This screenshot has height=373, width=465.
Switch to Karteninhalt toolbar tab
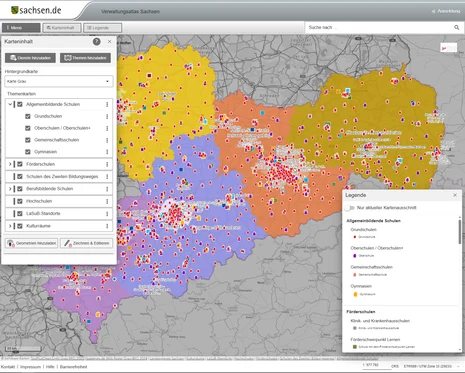[62, 28]
